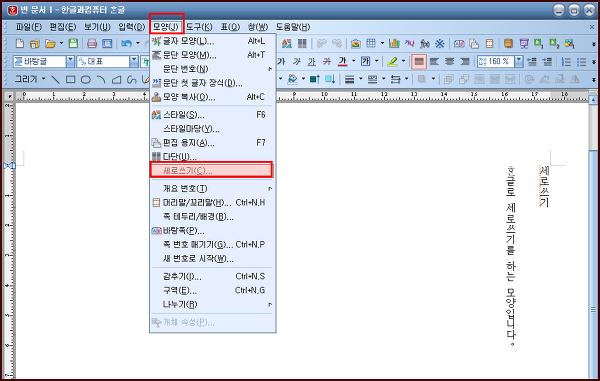
Task: Select 글자 모양(L)... menu item
Action: point(212,41)
